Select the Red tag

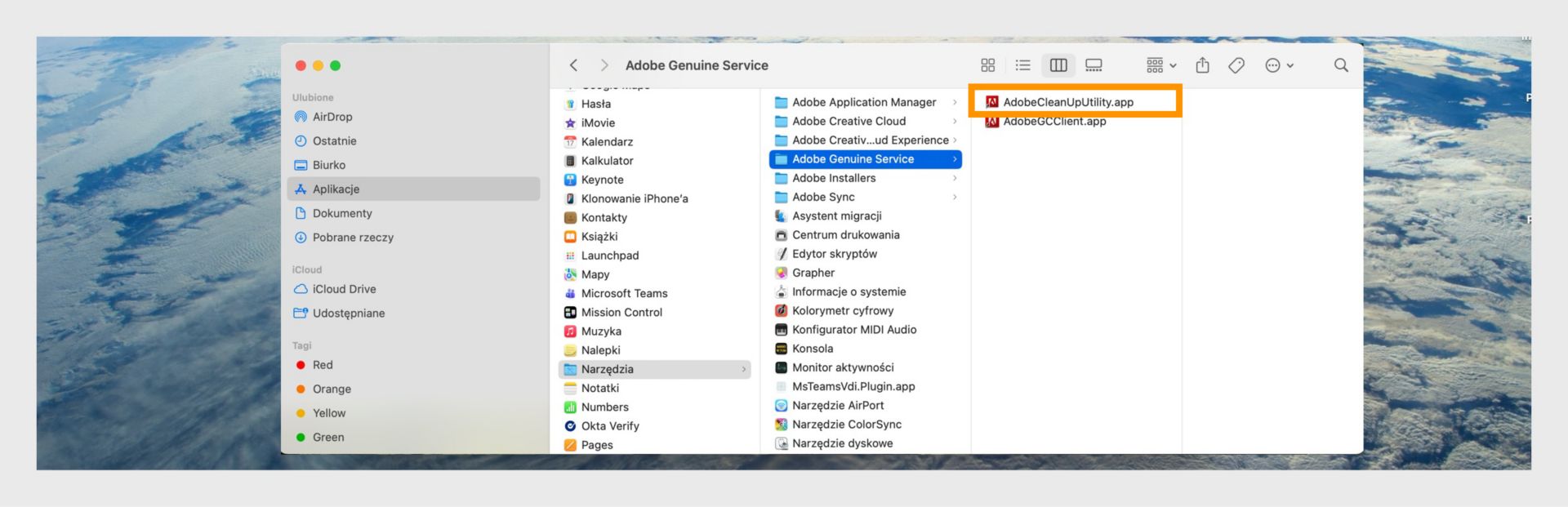pyautogui.click(x=413, y=365)
